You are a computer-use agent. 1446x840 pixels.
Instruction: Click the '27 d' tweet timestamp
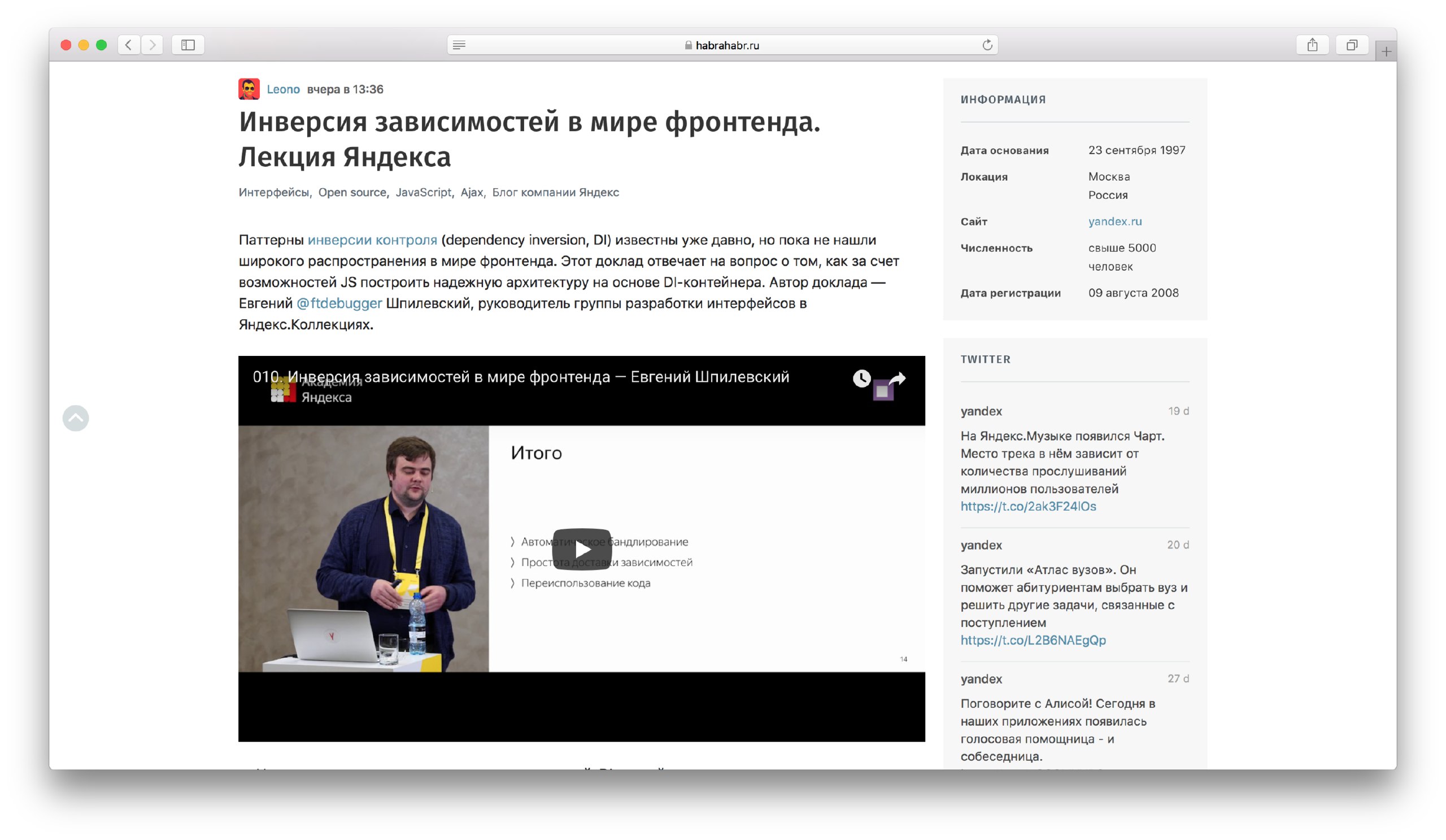click(x=1178, y=678)
